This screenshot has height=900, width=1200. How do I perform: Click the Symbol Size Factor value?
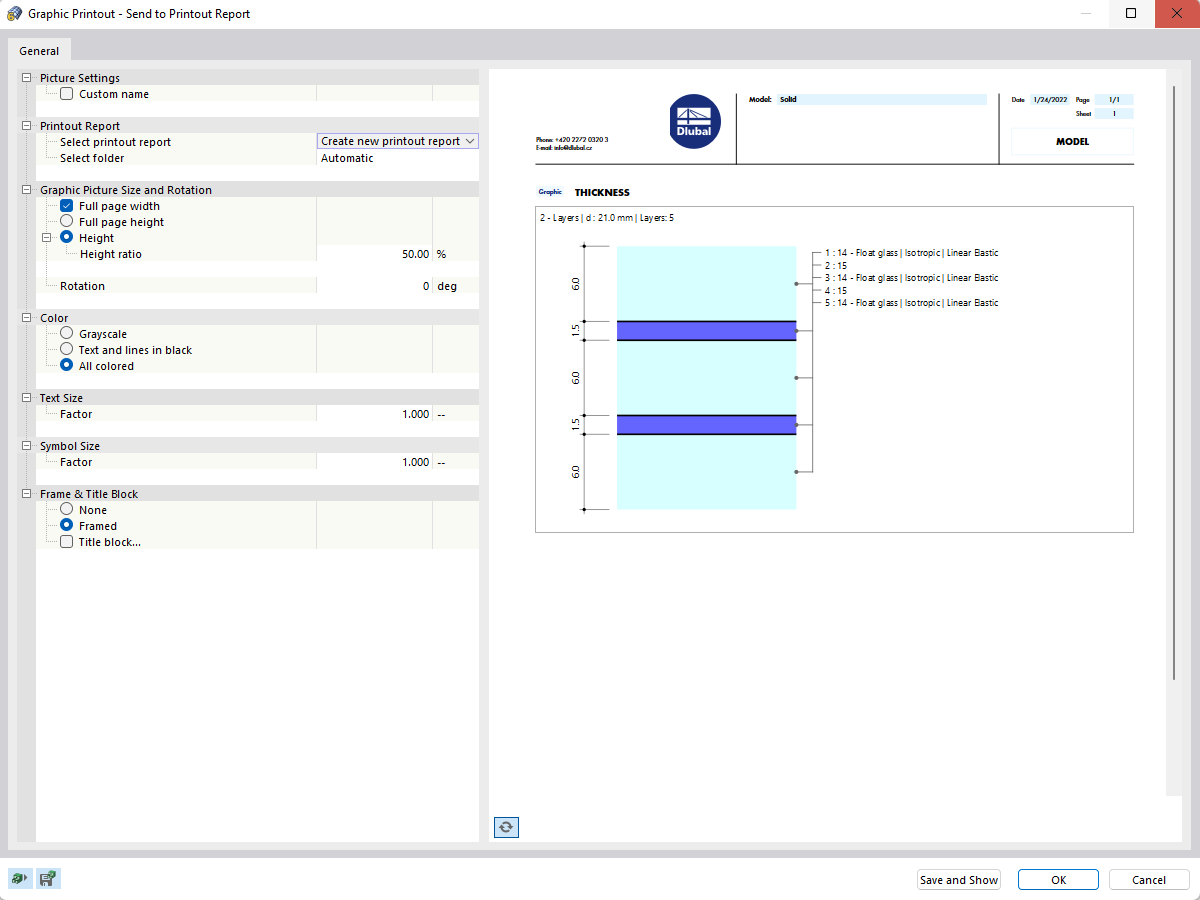(374, 462)
